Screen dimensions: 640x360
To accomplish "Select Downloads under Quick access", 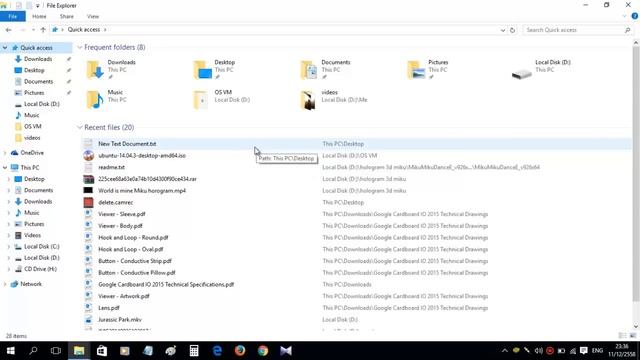I will tap(38, 59).
